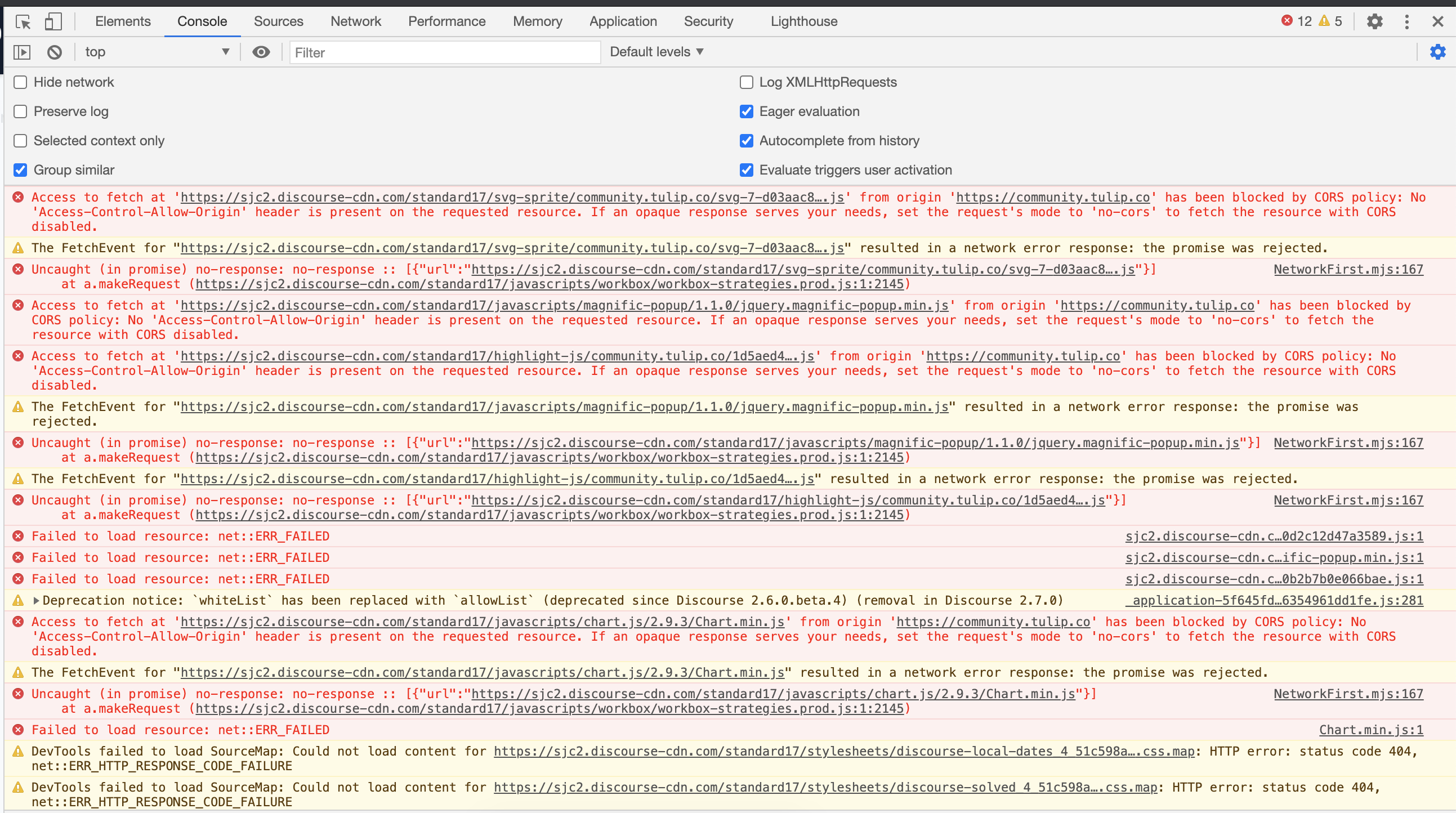
Task: Open the Chart.min.js:1 source link
Action: [1370, 730]
